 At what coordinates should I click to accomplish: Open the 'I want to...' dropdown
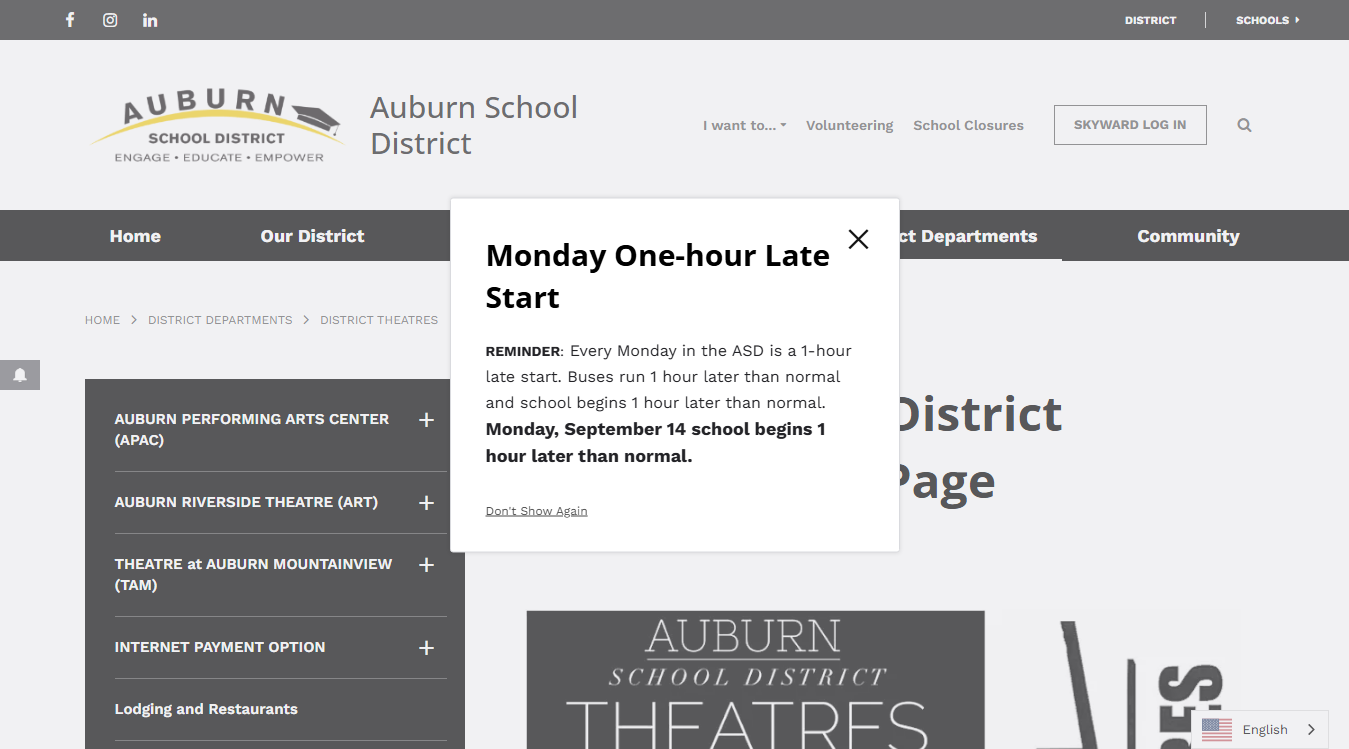[744, 125]
